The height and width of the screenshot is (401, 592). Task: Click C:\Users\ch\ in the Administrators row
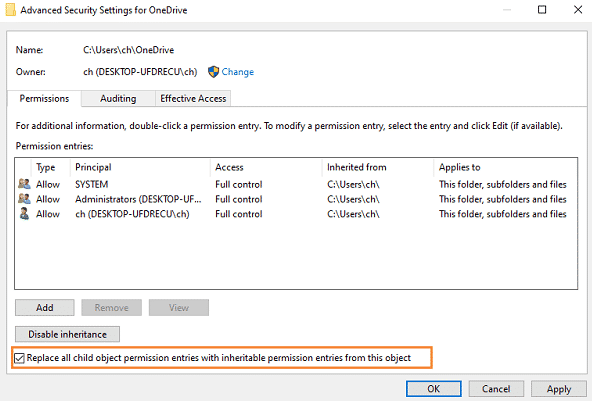pyautogui.click(x=353, y=199)
